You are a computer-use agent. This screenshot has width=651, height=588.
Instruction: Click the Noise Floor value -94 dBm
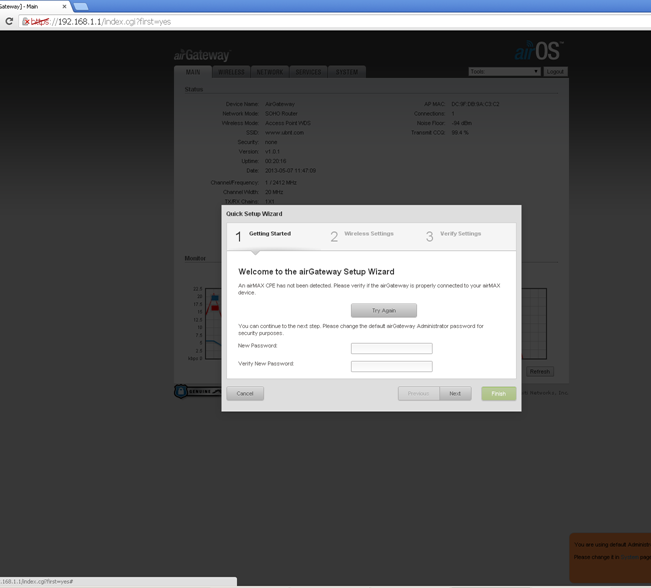pyautogui.click(x=462, y=123)
